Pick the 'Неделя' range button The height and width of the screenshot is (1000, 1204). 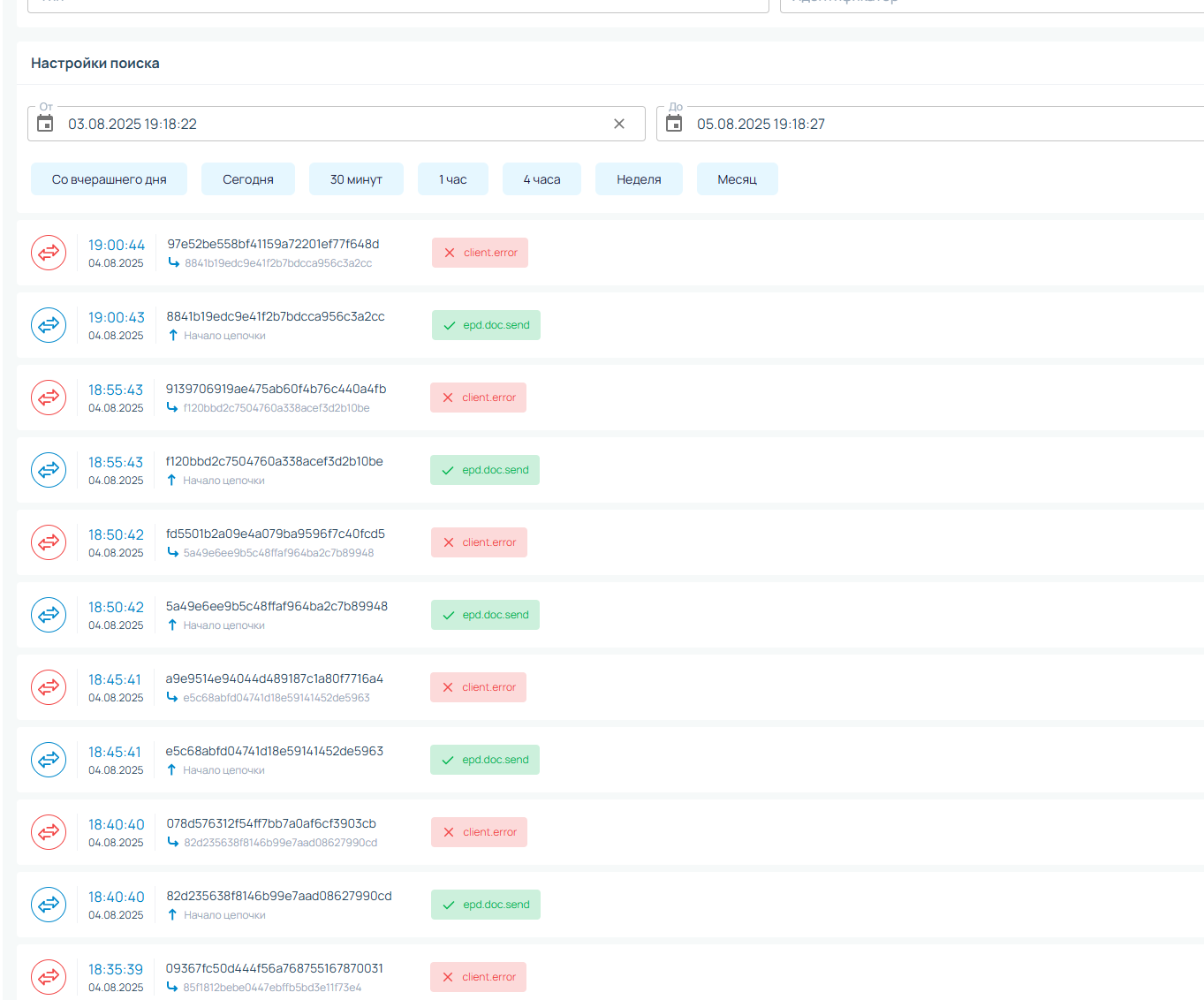pyautogui.click(x=639, y=179)
